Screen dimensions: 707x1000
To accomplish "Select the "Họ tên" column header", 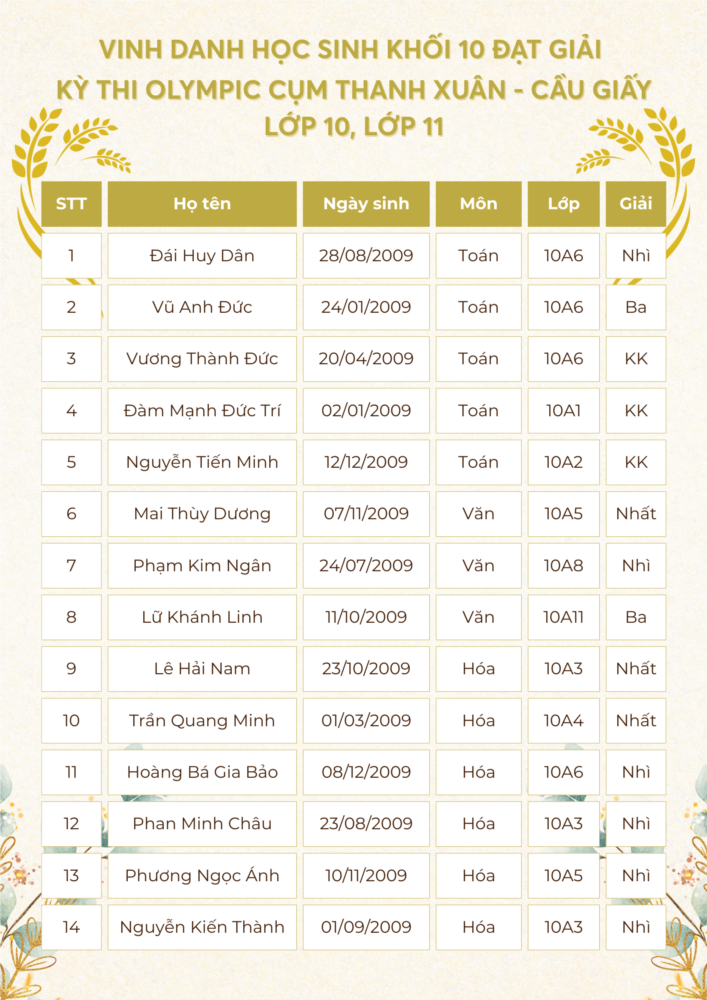I will (202, 204).
